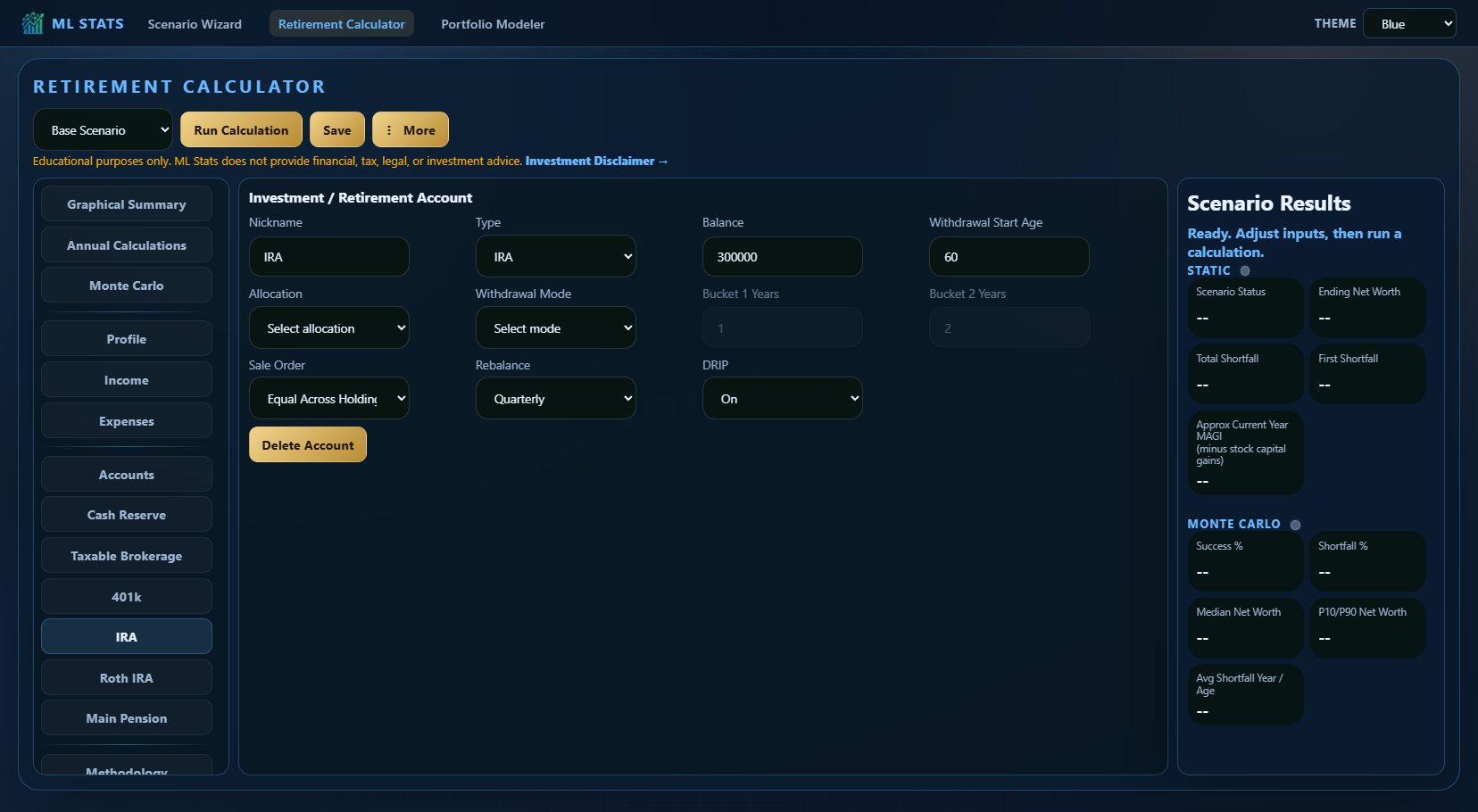Open the DRIP dropdown
This screenshot has height=812, width=1478.
pos(783,399)
